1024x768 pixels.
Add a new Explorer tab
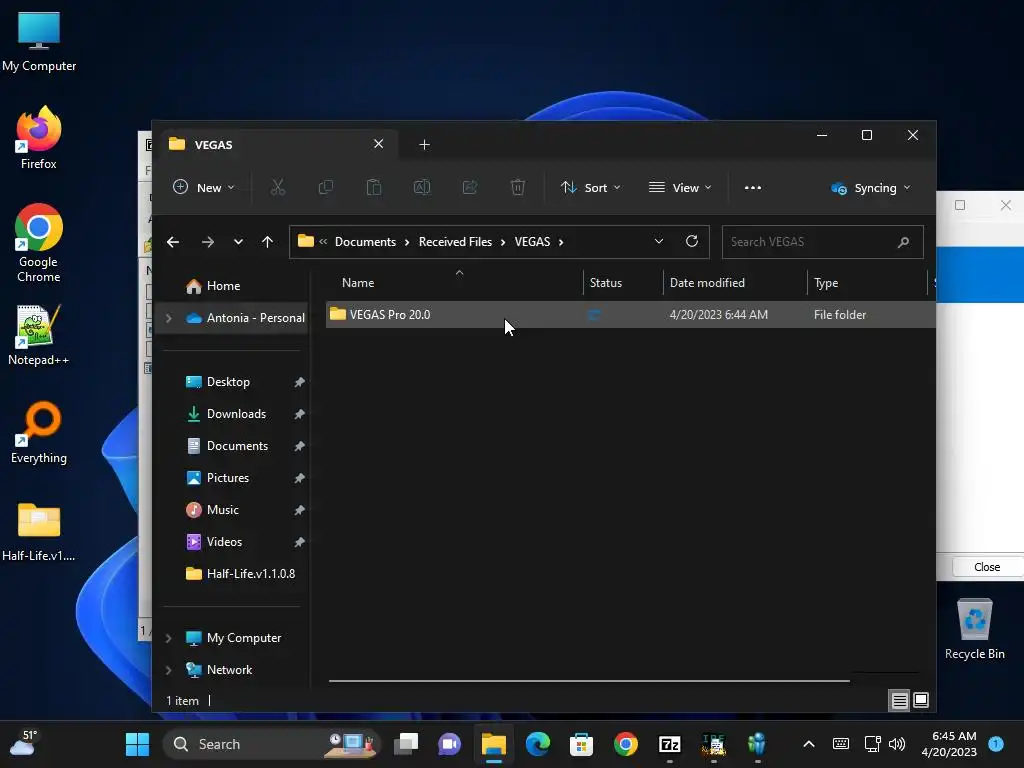(424, 144)
